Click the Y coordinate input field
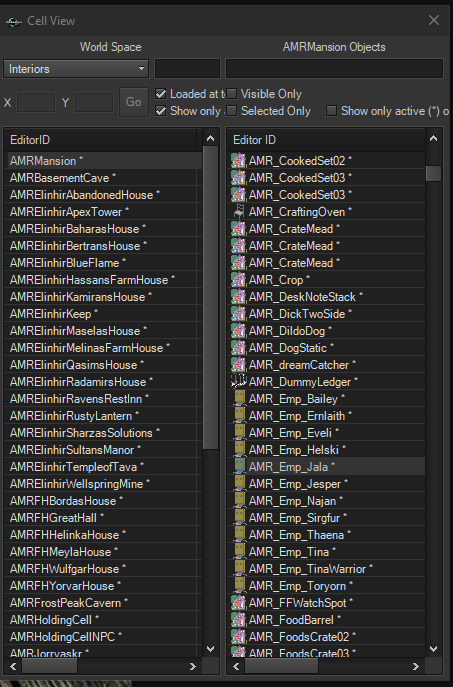This screenshot has width=453, height=687. pos(94,103)
